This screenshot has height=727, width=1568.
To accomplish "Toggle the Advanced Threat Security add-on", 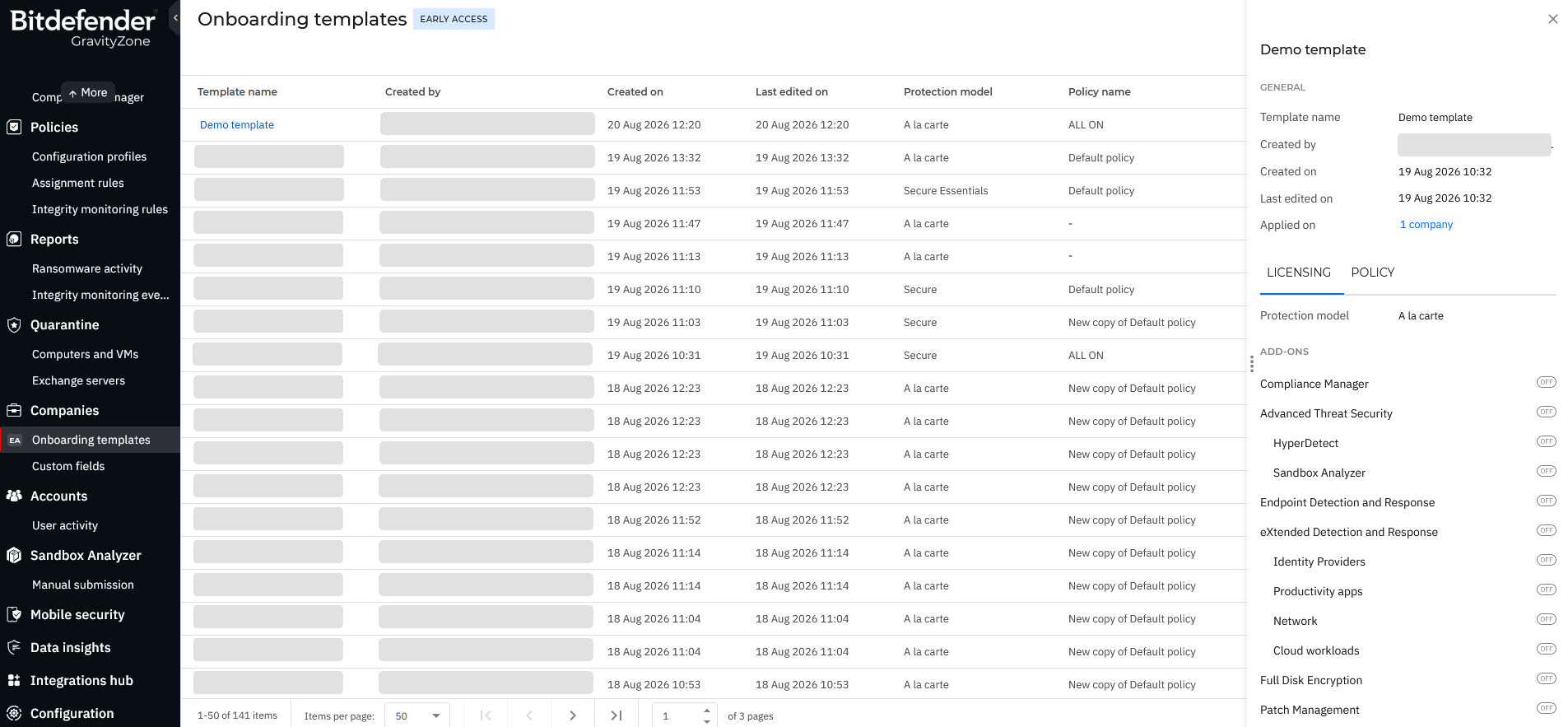I will click(x=1547, y=412).
